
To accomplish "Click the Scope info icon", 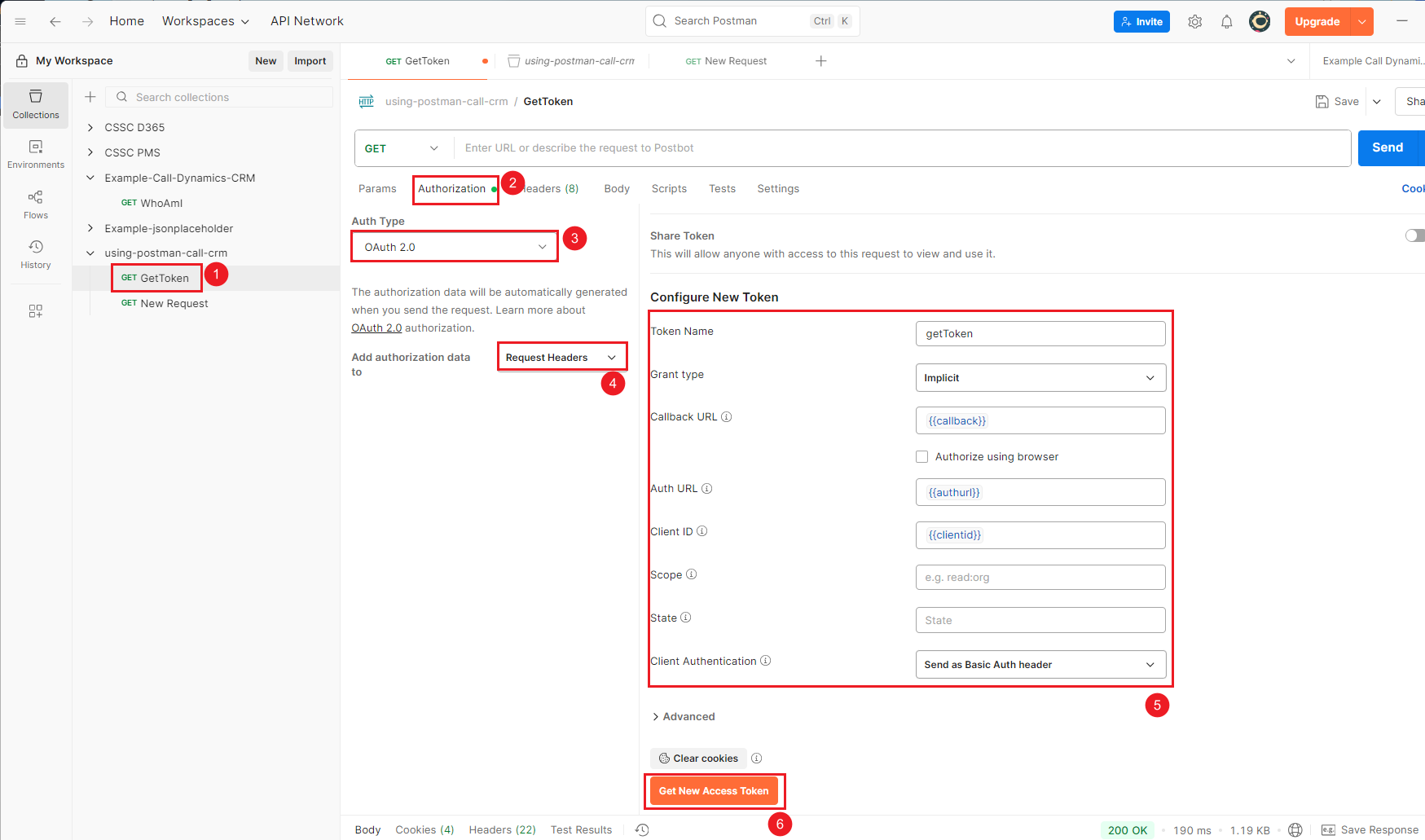I will 692,574.
